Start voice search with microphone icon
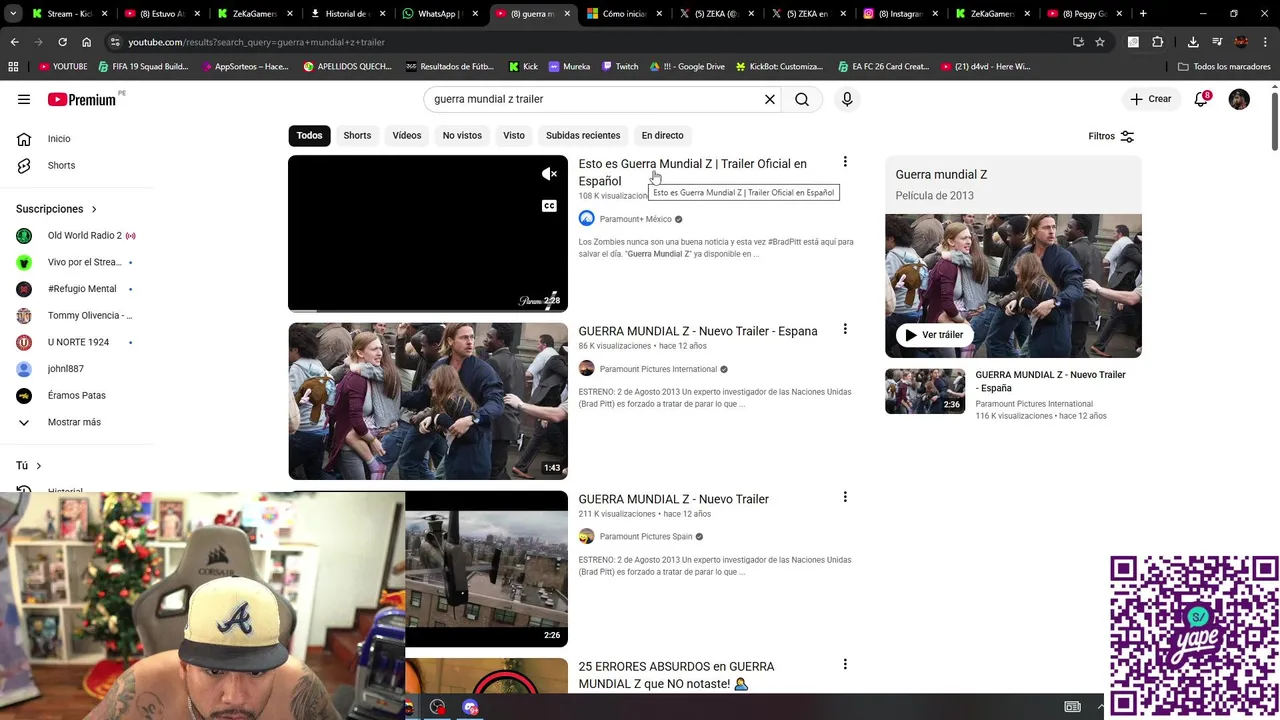 click(847, 99)
